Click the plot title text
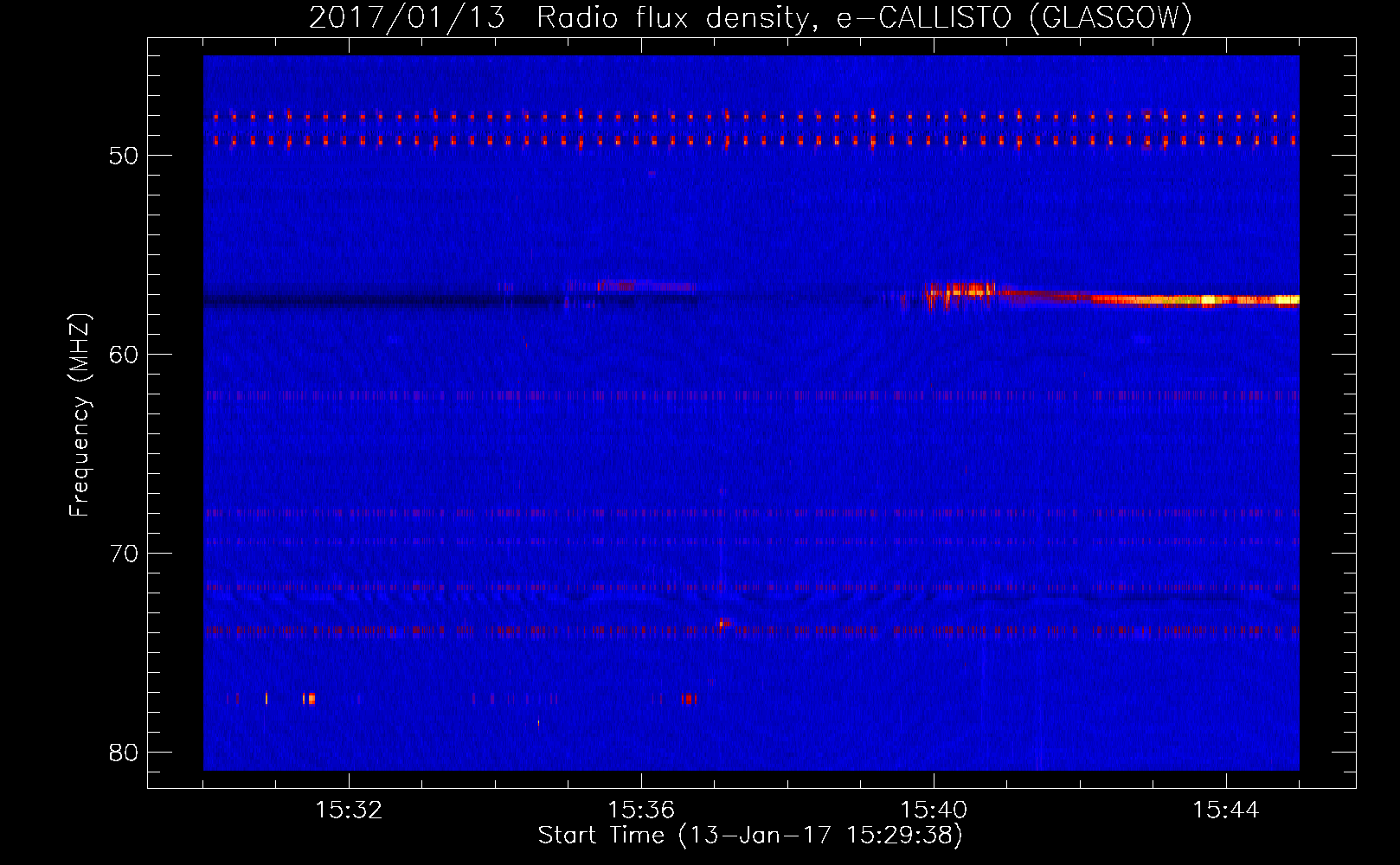The width and height of the screenshot is (1400, 865). [x=750, y=17]
